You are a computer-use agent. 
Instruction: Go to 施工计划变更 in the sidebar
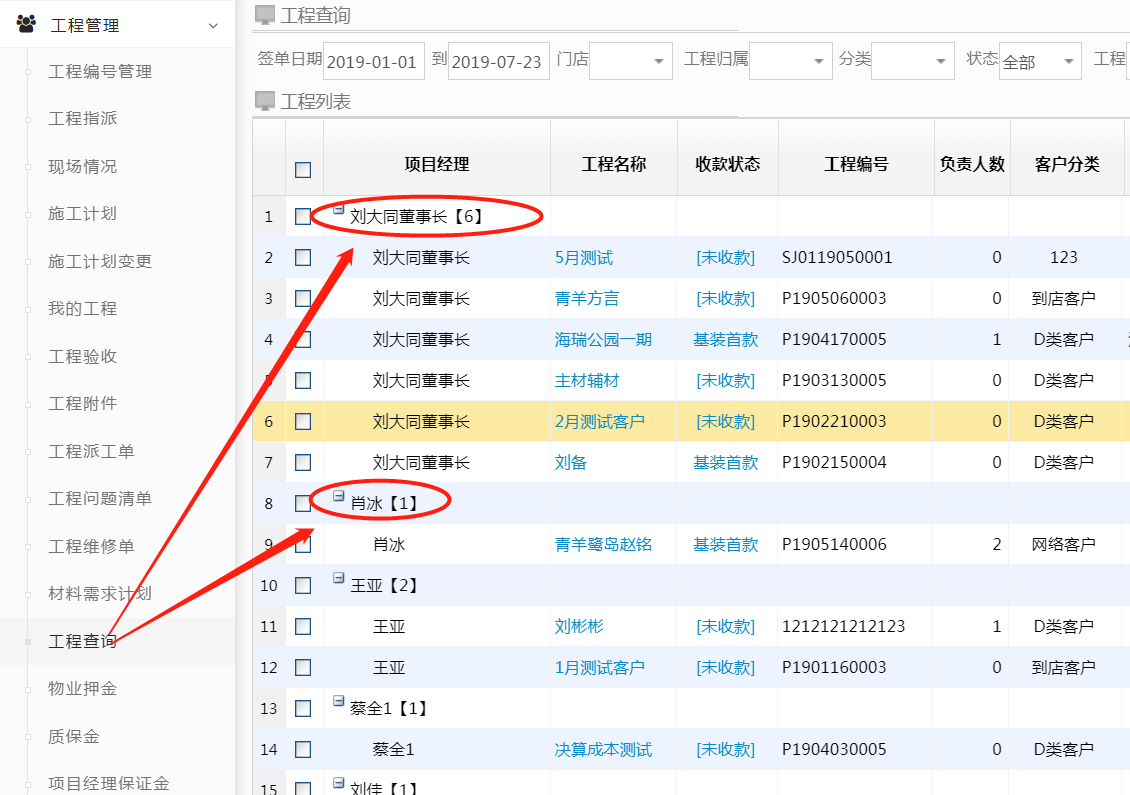coord(100,262)
